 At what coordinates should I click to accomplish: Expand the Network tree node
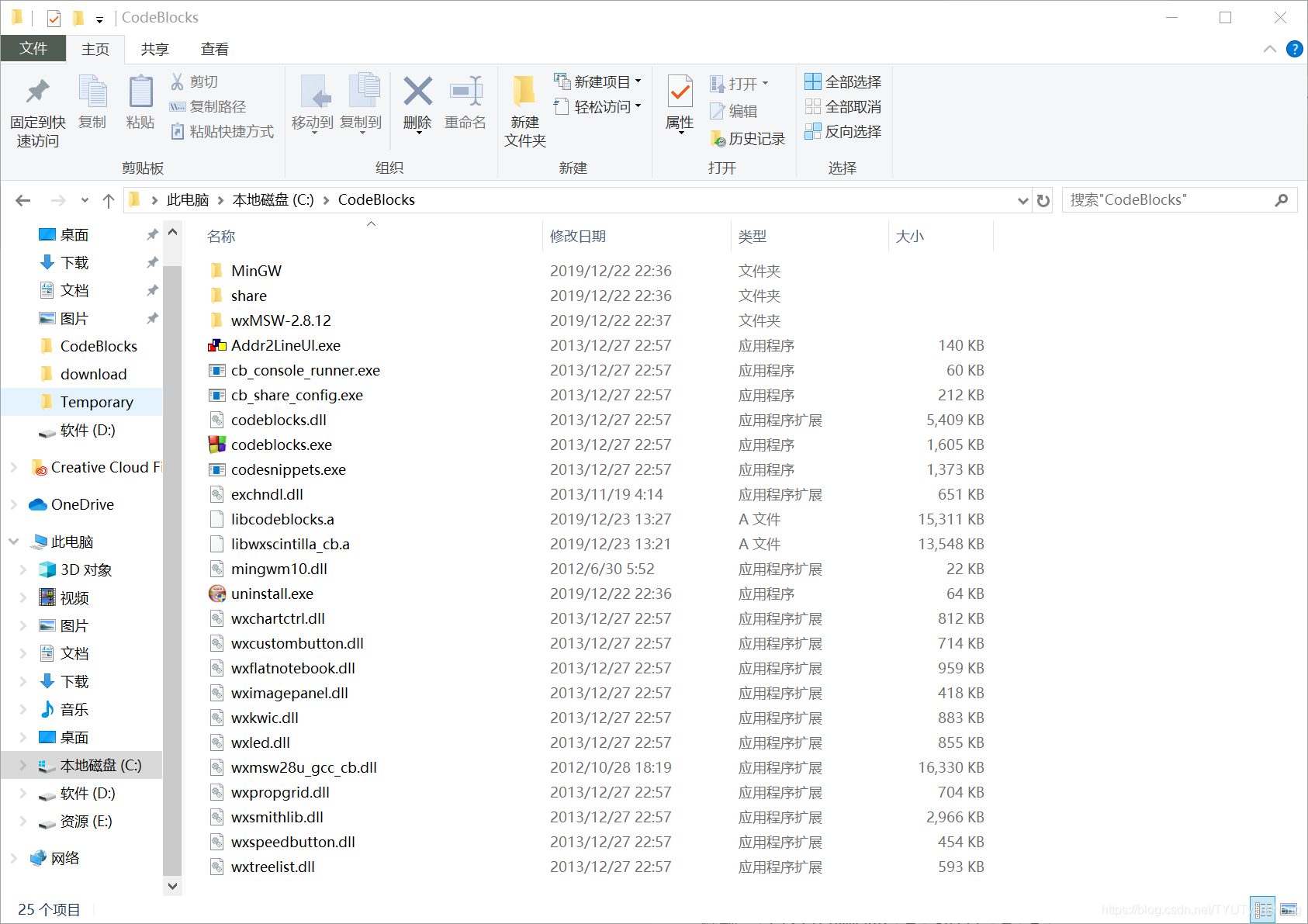coord(14,858)
